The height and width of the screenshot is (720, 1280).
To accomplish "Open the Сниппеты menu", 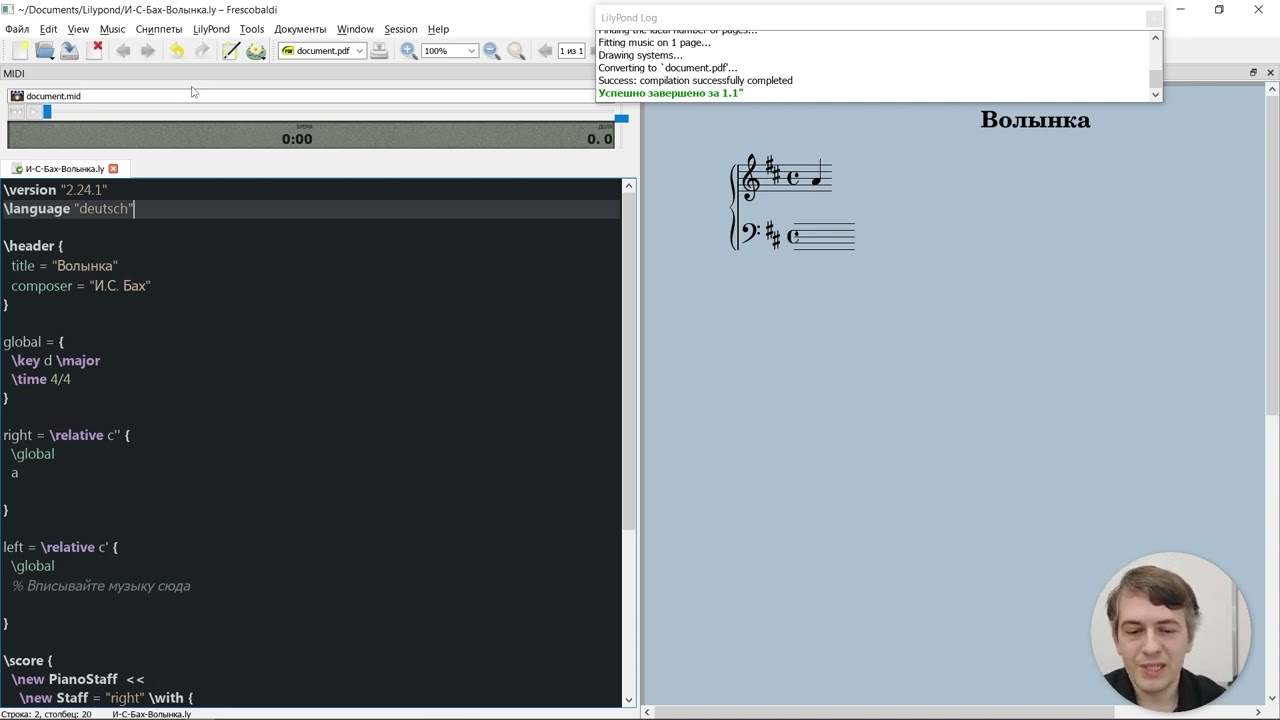I will tap(159, 29).
